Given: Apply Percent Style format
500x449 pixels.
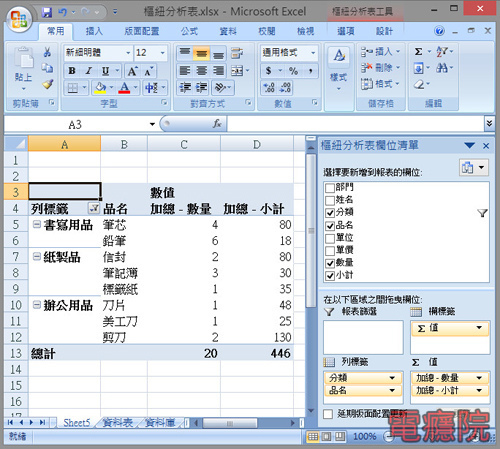Looking at the screenshot, I should [293, 71].
